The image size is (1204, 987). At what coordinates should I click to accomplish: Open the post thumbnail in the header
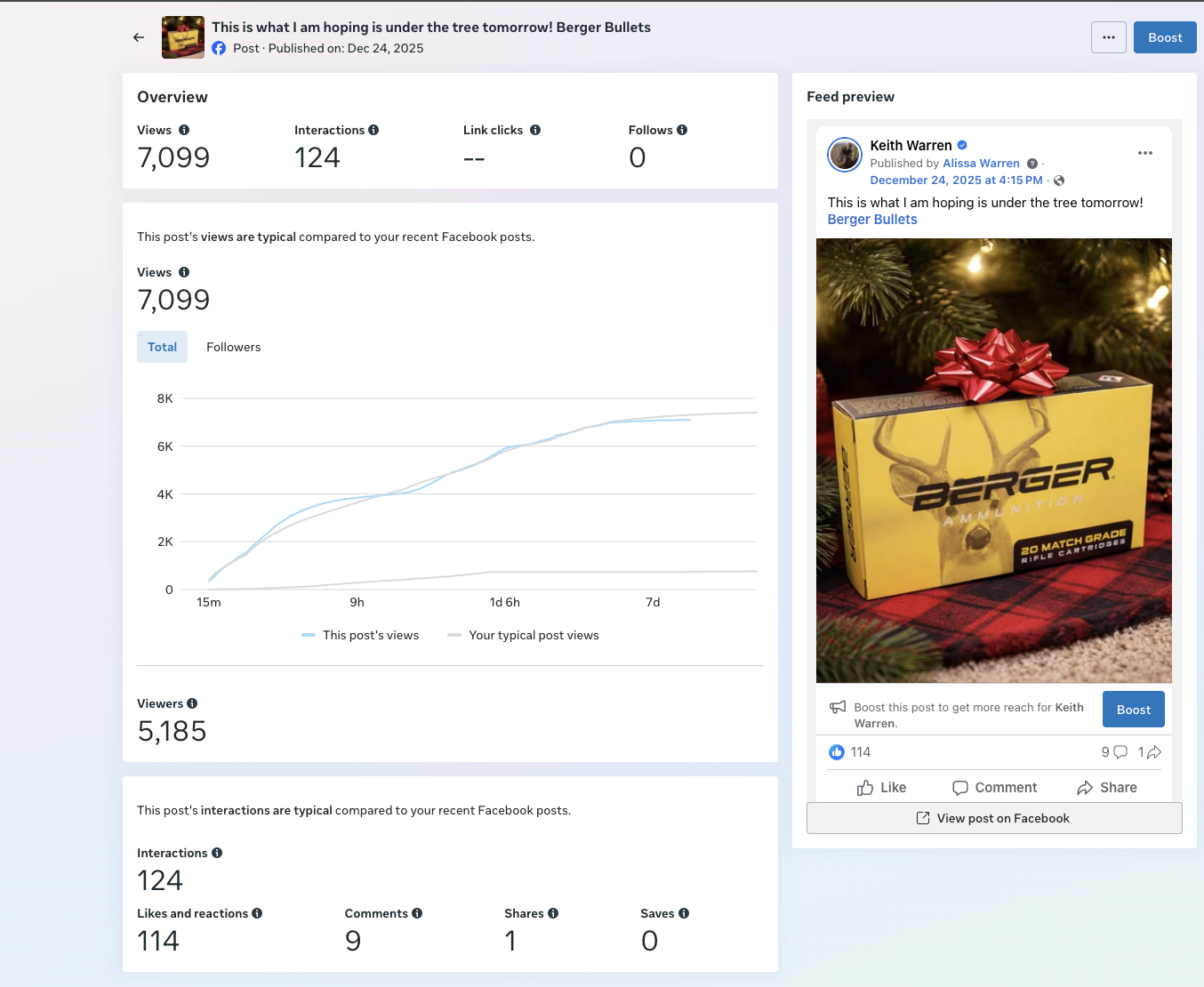[x=183, y=37]
